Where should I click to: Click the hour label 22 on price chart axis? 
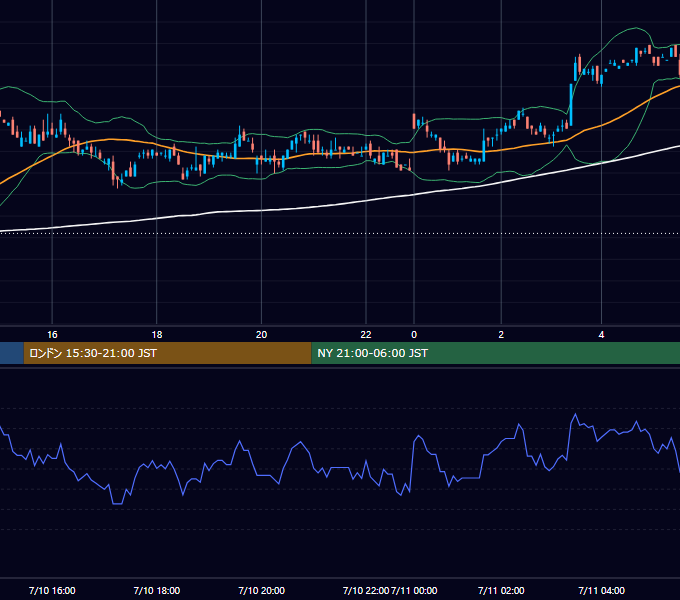[366, 335]
